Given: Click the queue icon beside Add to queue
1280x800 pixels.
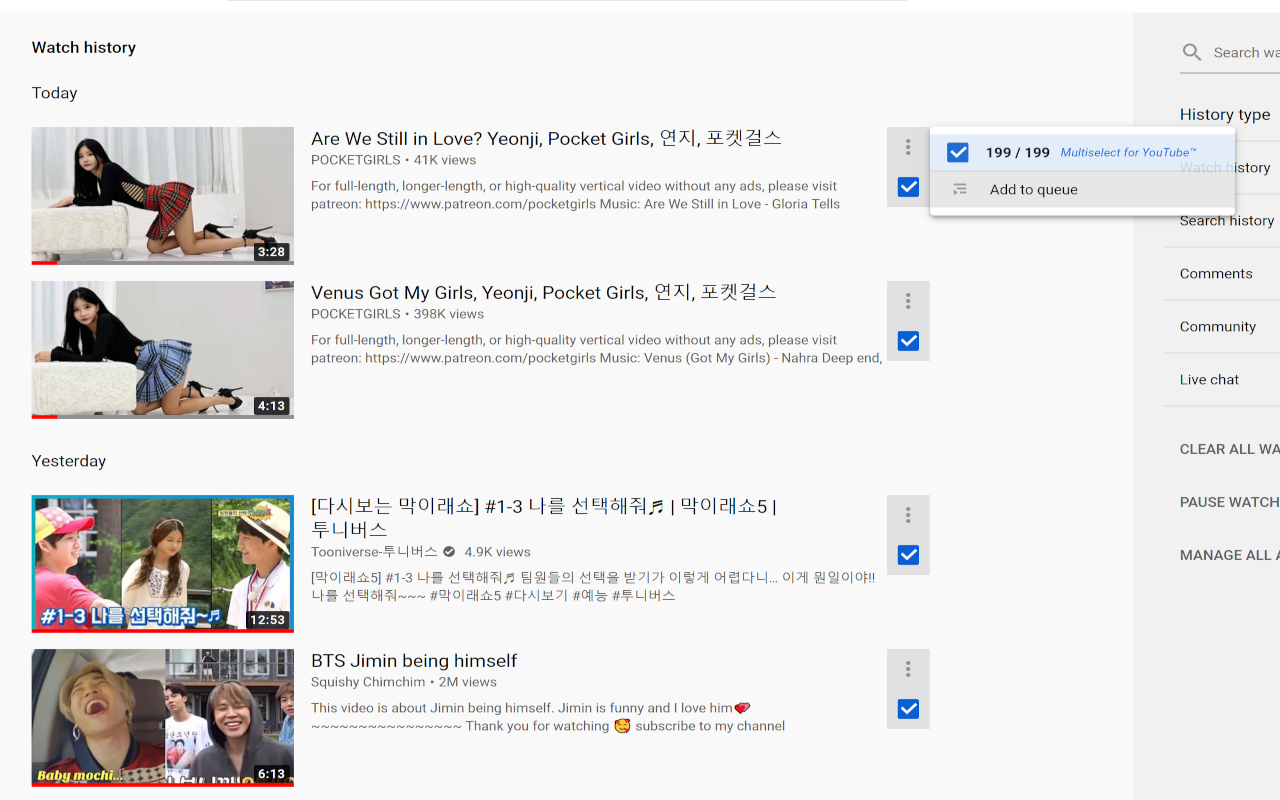Looking at the screenshot, I should tap(960, 189).
